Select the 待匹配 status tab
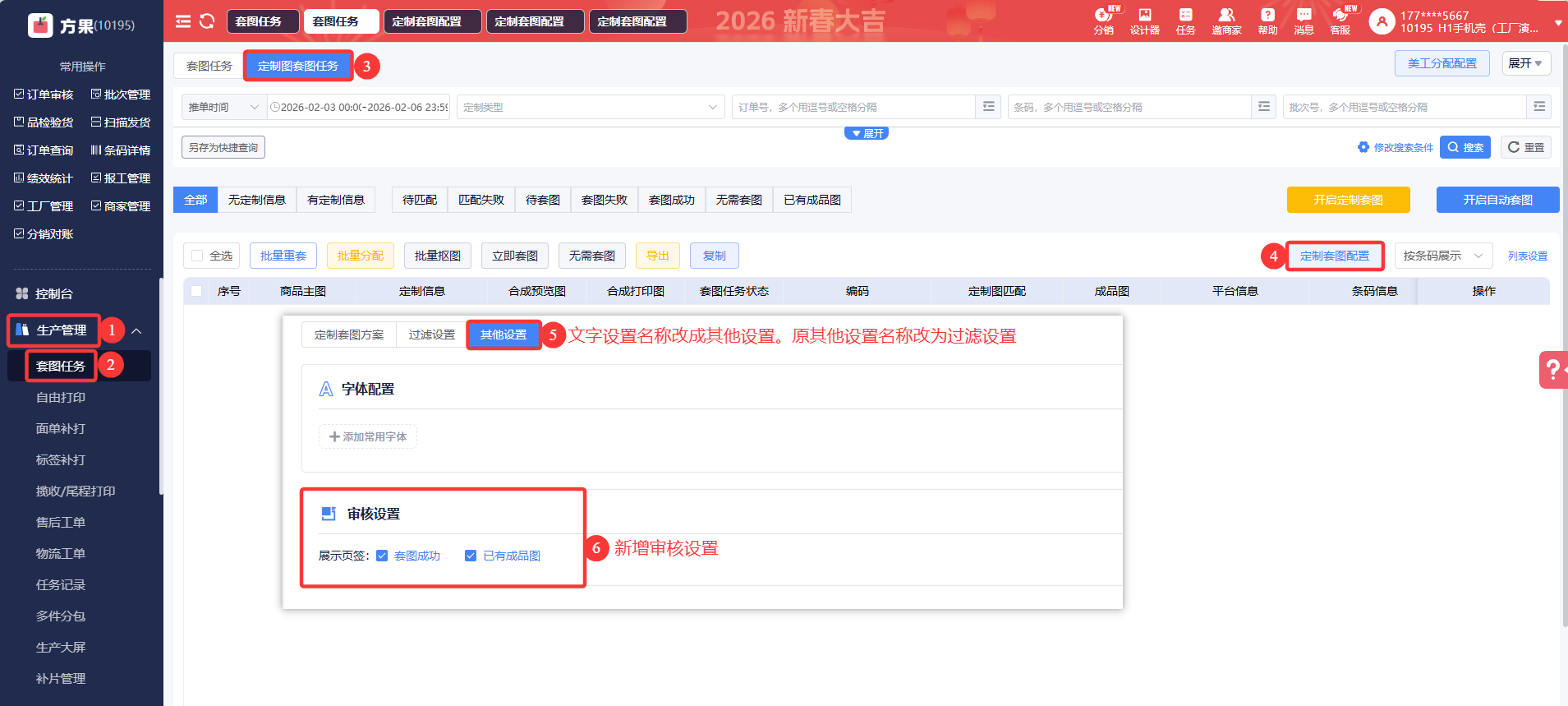Viewport: 1568px width, 706px height. click(x=419, y=200)
